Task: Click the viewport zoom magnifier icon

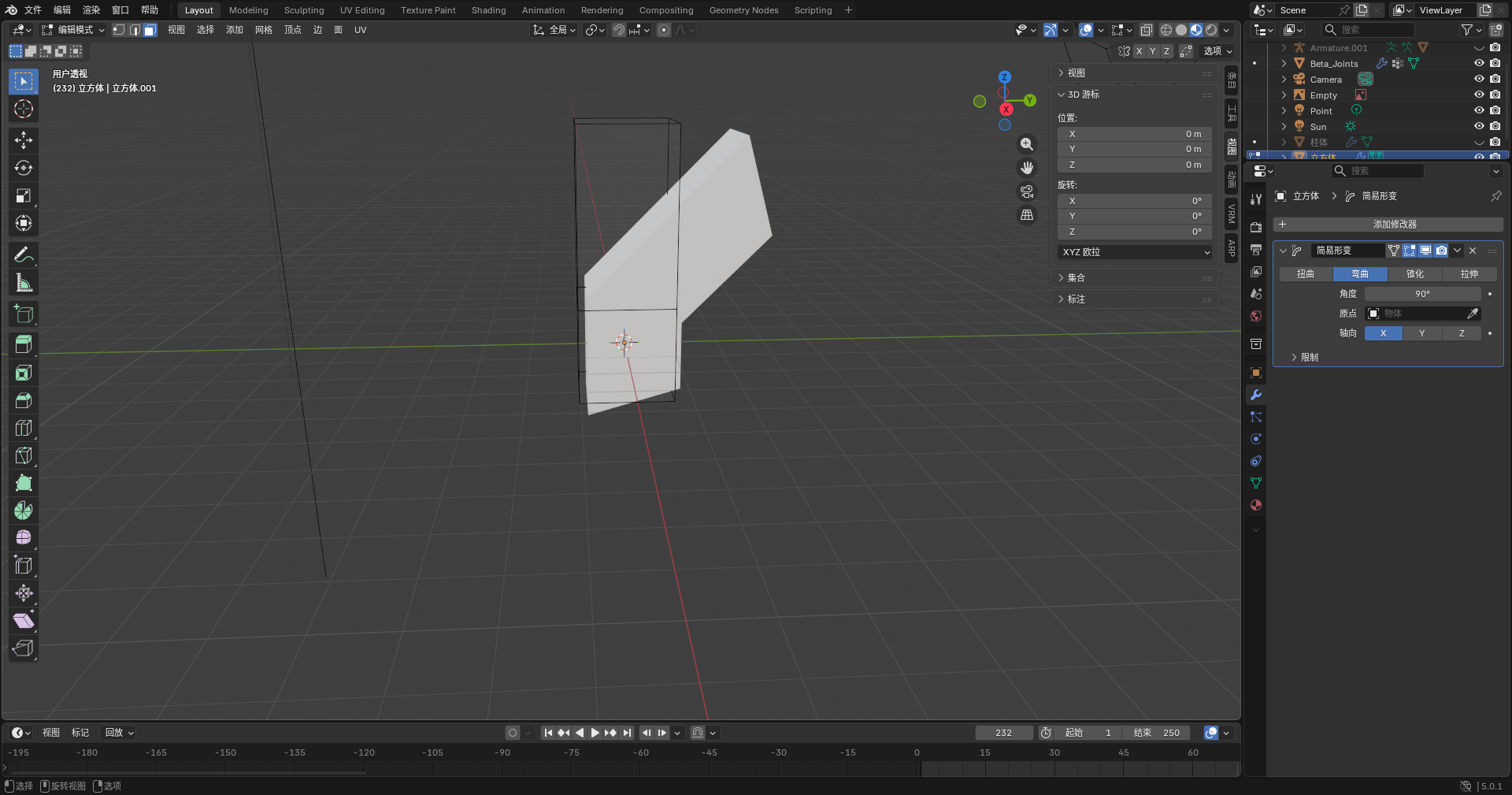Action: click(1027, 144)
